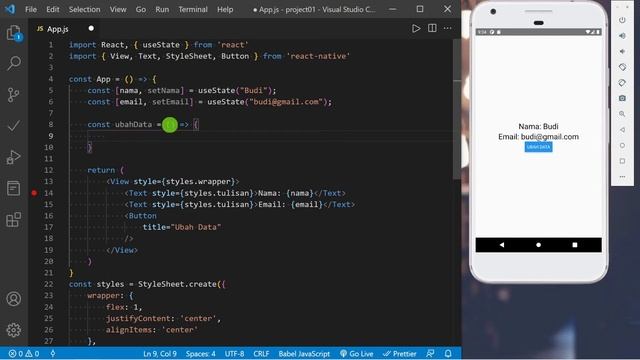Change encoding via UTF-8

coord(234,353)
